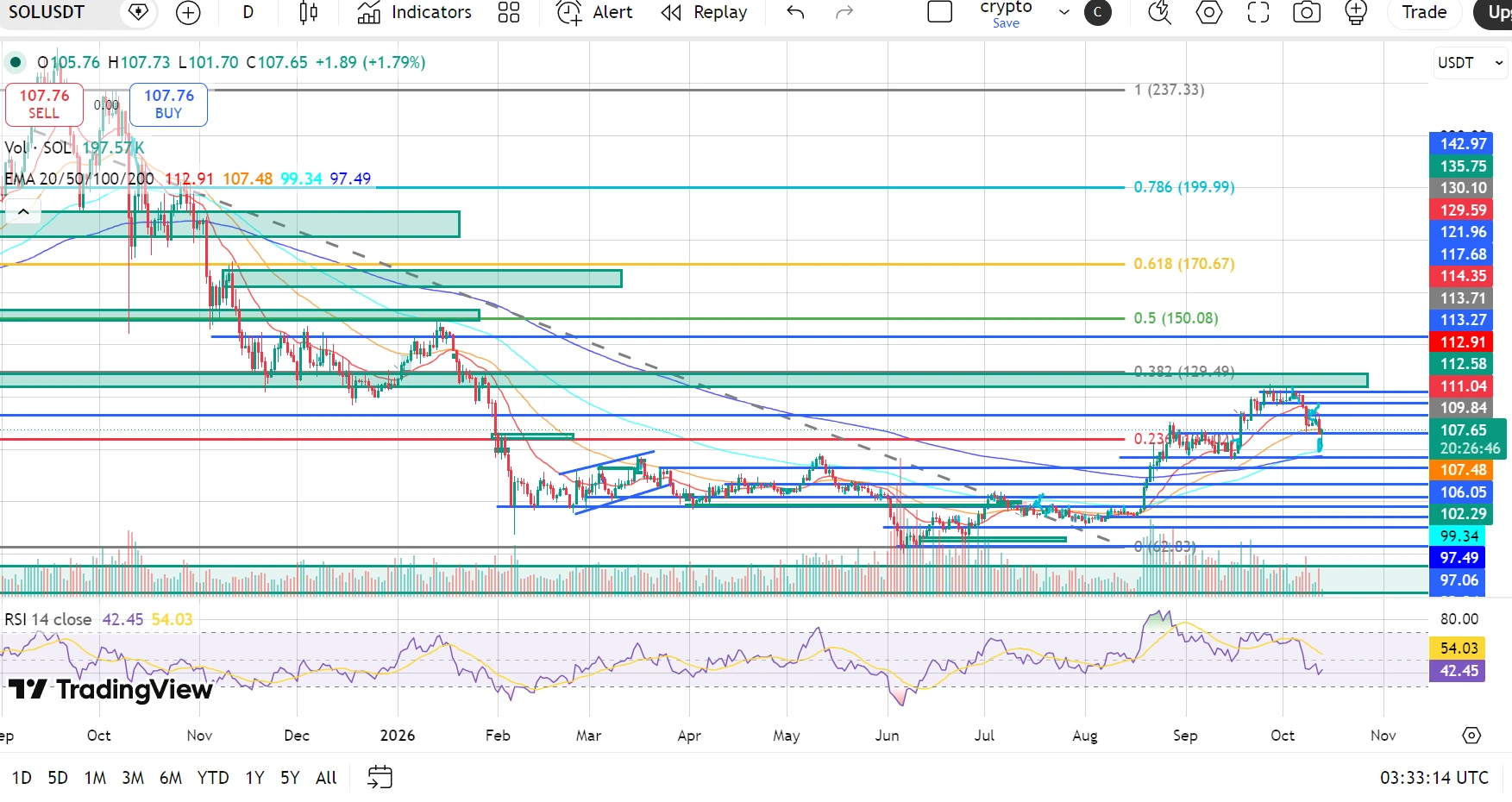Collapse the indicator legend chevron
1512x802 pixels.
click(23, 211)
